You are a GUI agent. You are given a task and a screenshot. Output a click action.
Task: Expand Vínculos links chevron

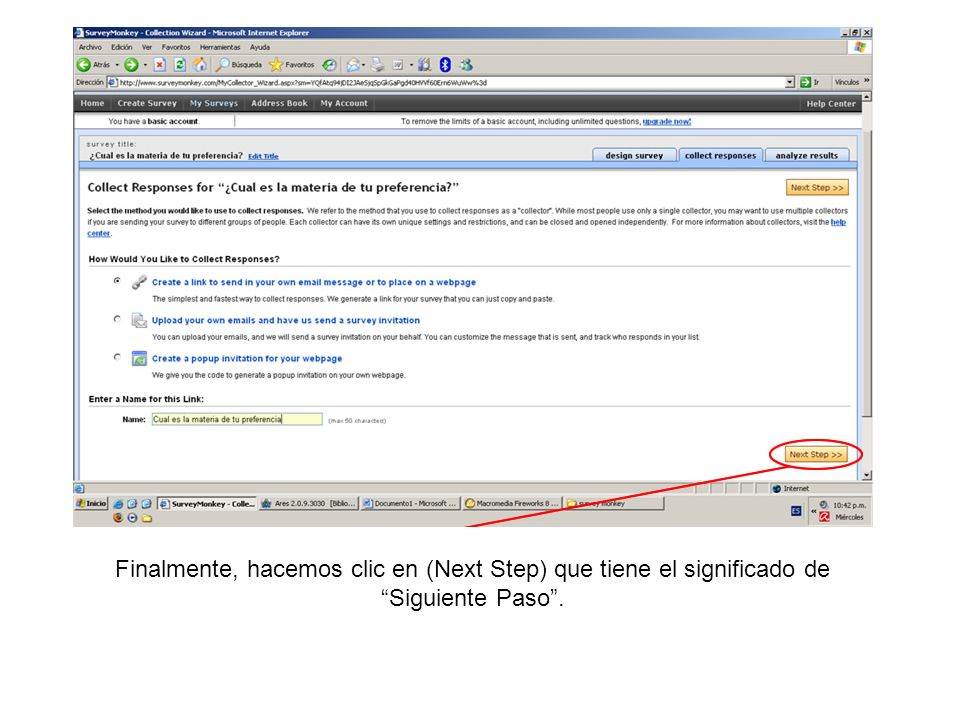point(866,81)
